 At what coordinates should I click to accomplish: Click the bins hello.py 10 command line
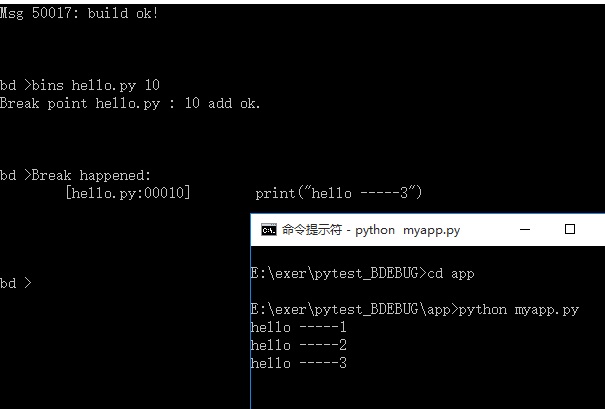coord(80,85)
